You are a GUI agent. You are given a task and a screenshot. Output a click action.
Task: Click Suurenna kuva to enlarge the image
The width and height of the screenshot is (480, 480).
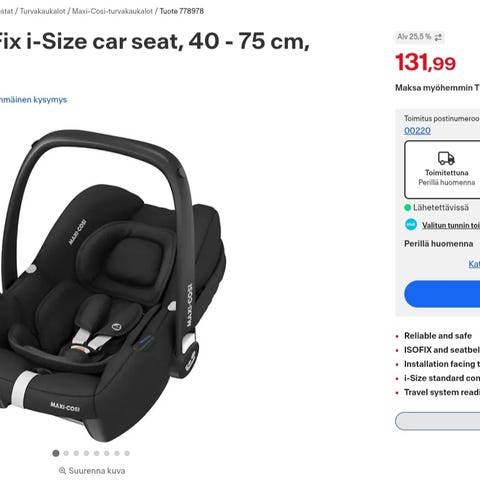tap(97, 471)
